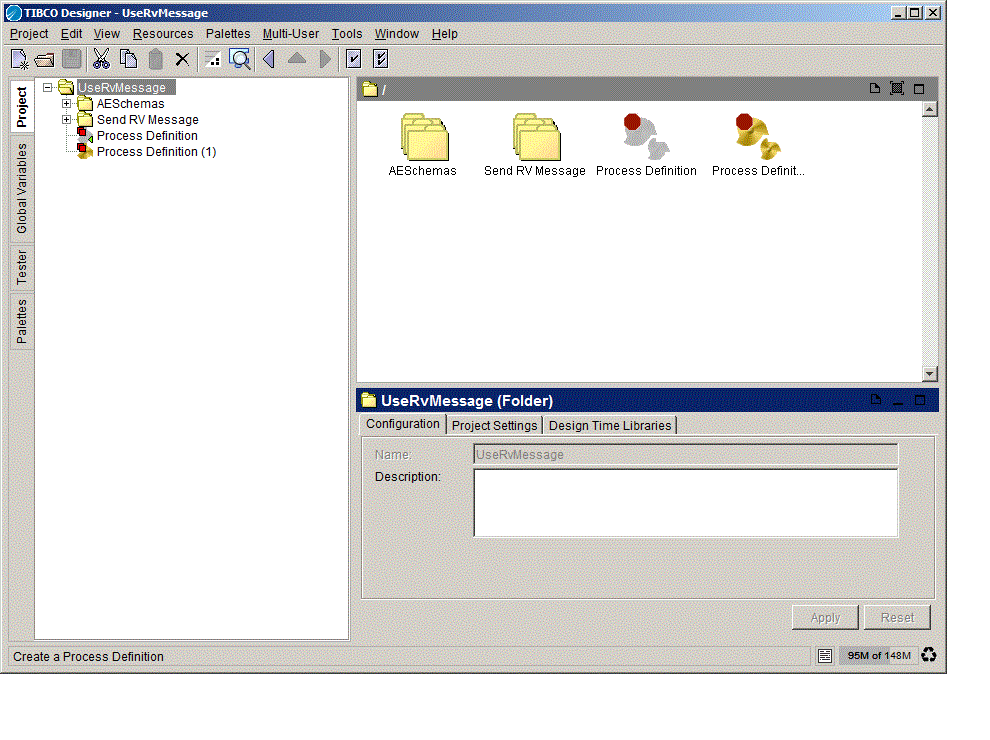Open the AESchemas folder icon in design panel
This screenshot has width=990, height=740.
(x=424, y=137)
